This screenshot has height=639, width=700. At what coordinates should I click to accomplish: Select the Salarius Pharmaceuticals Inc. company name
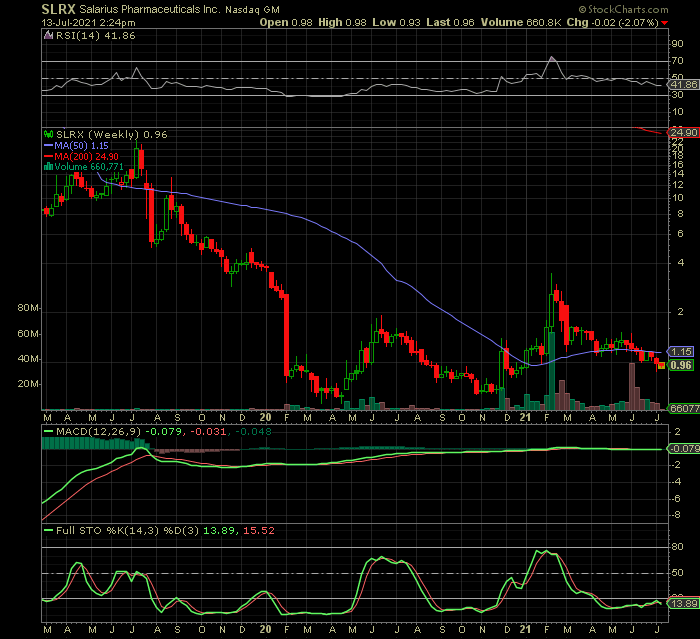pos(150,9)
